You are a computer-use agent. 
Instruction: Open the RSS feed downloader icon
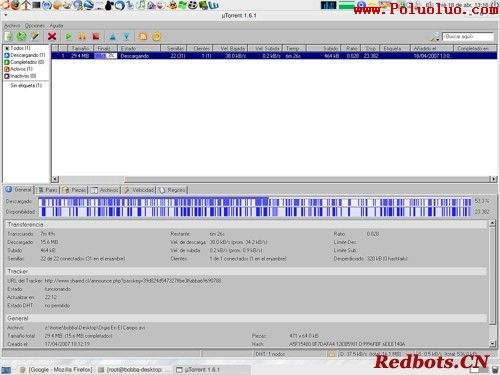point(143,37)
